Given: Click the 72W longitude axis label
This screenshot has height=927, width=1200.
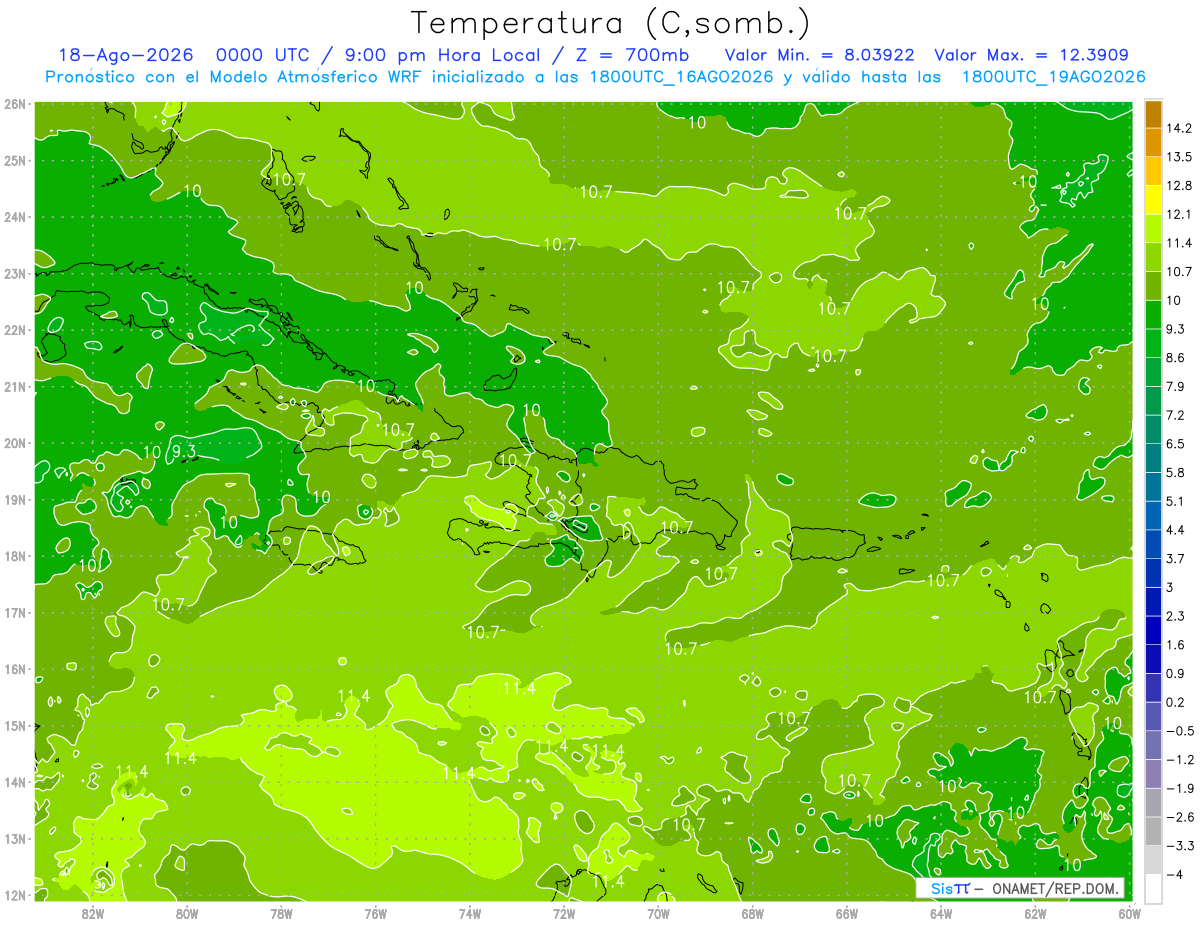Looking at the screenshot, I should point(564,913).
